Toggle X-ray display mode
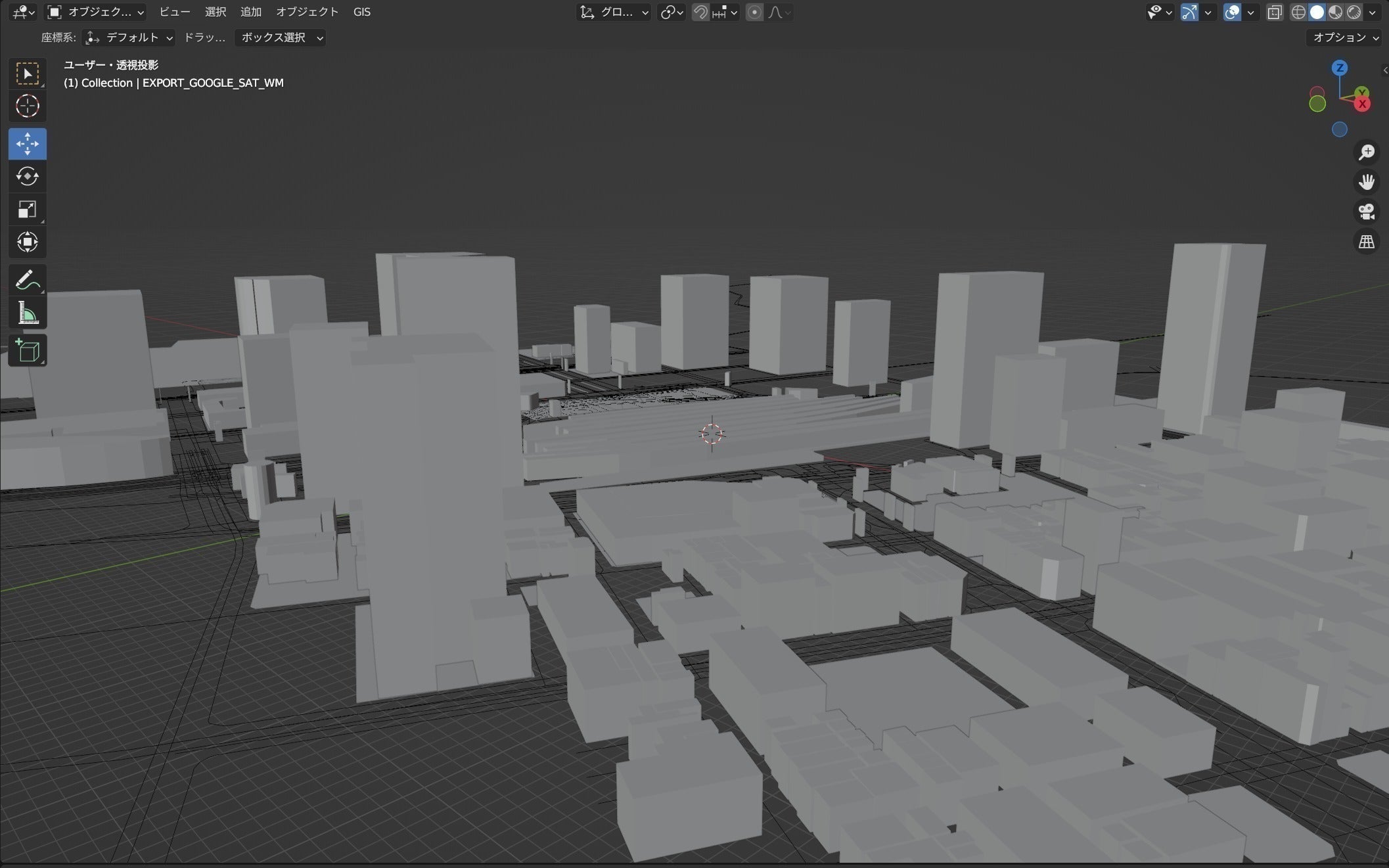This screenshot has height=868, width=1389. [x=1274, y=12]
